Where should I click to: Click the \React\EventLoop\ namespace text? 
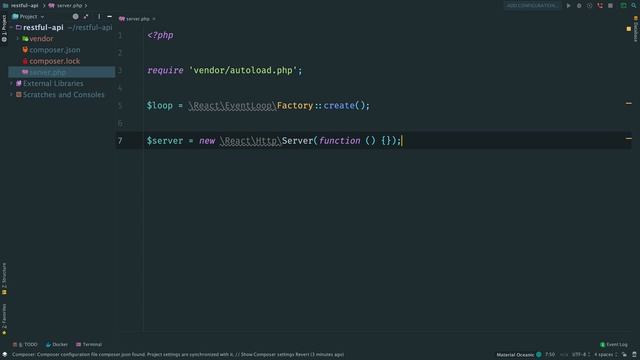click(232, 106)
